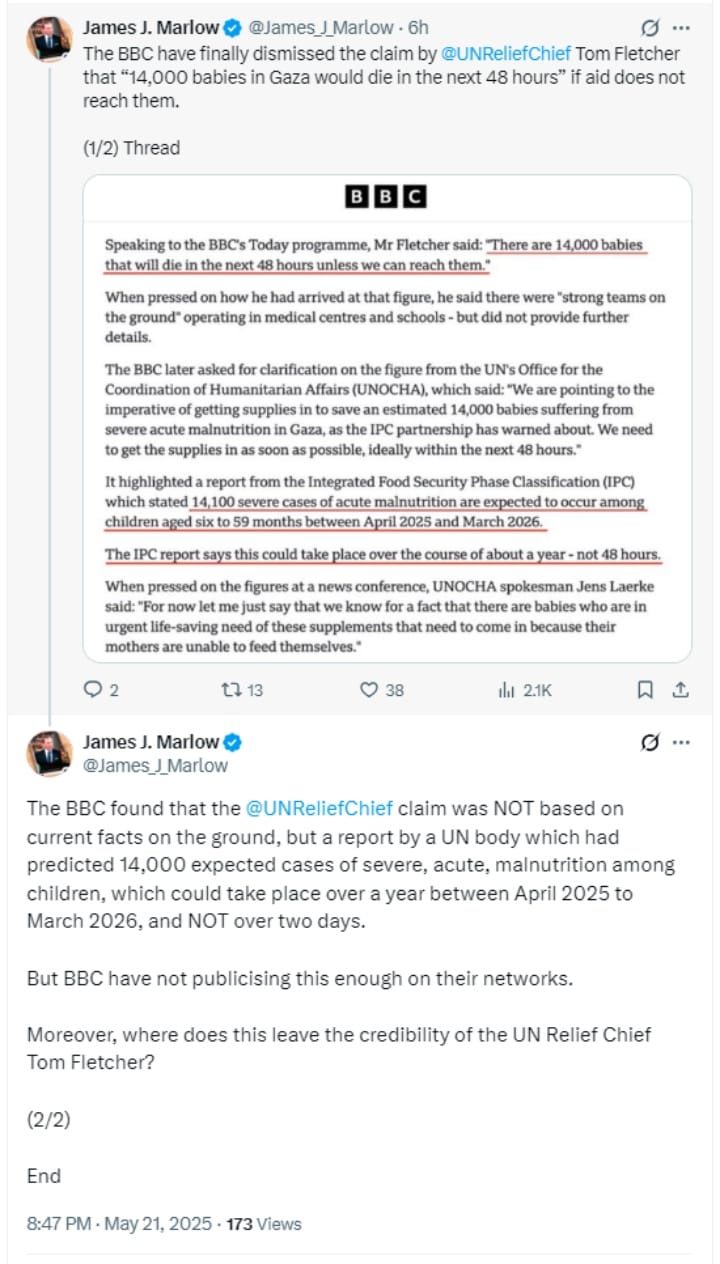Image resolution: width=720 pixels, height=1264 pixels.
Task: Click the 173 Views count
Action: 264,1223
